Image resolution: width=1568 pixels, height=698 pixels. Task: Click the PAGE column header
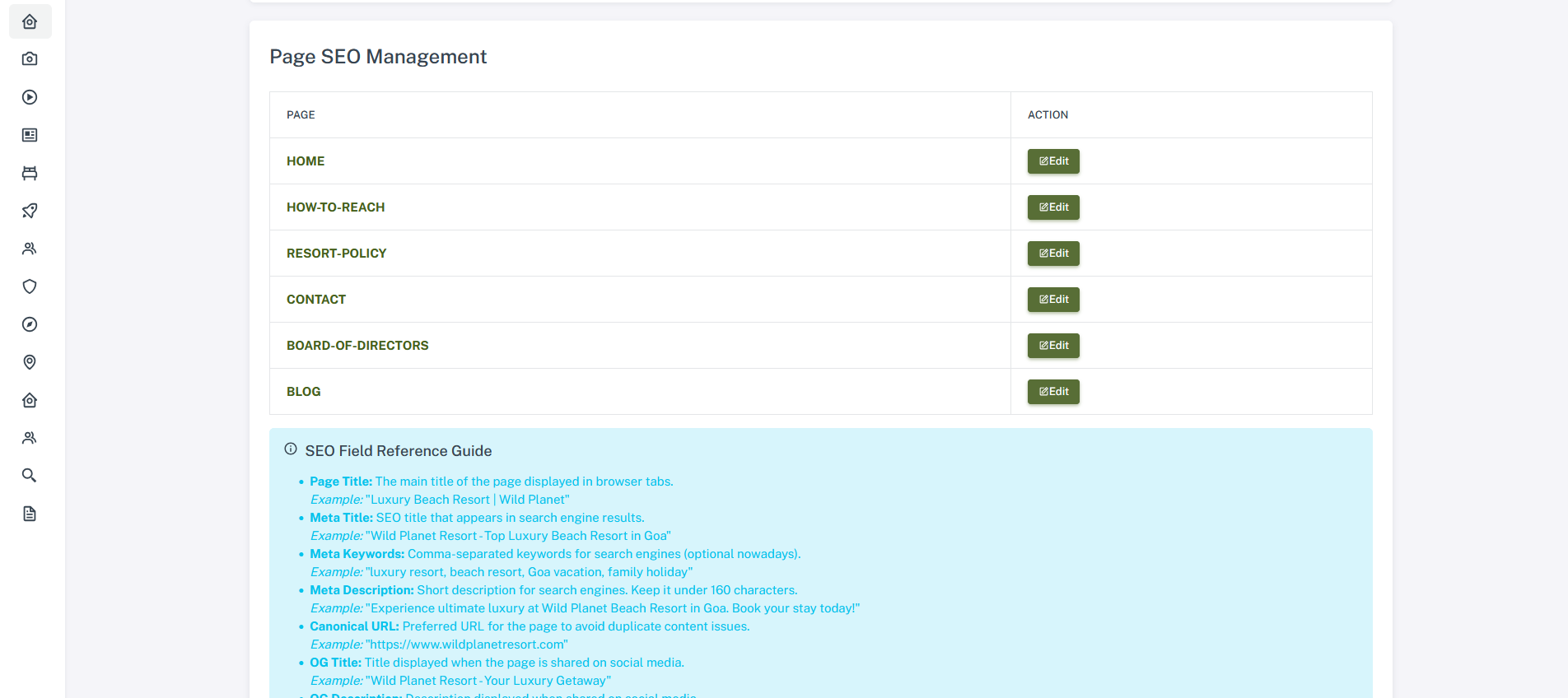pos(301,115)
